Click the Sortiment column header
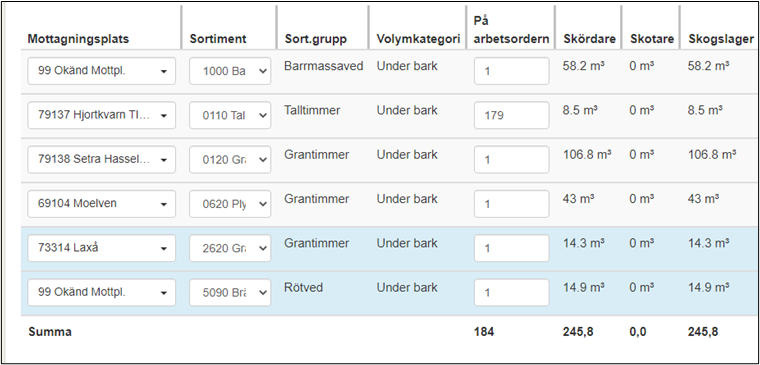This screenshot has width=760, height=365. click(218, 39)
